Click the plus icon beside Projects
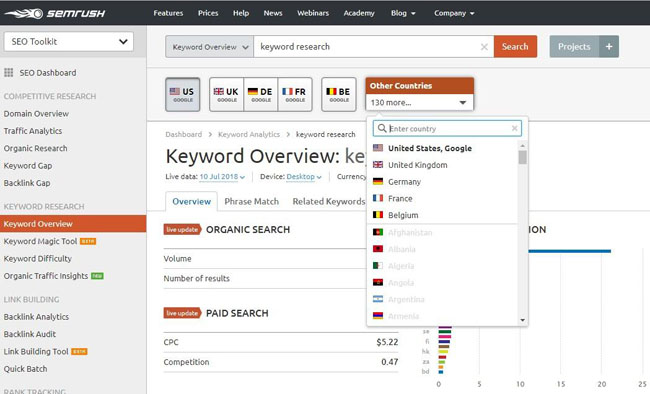This screenshot has height=394, width=650. click(609, 46)
